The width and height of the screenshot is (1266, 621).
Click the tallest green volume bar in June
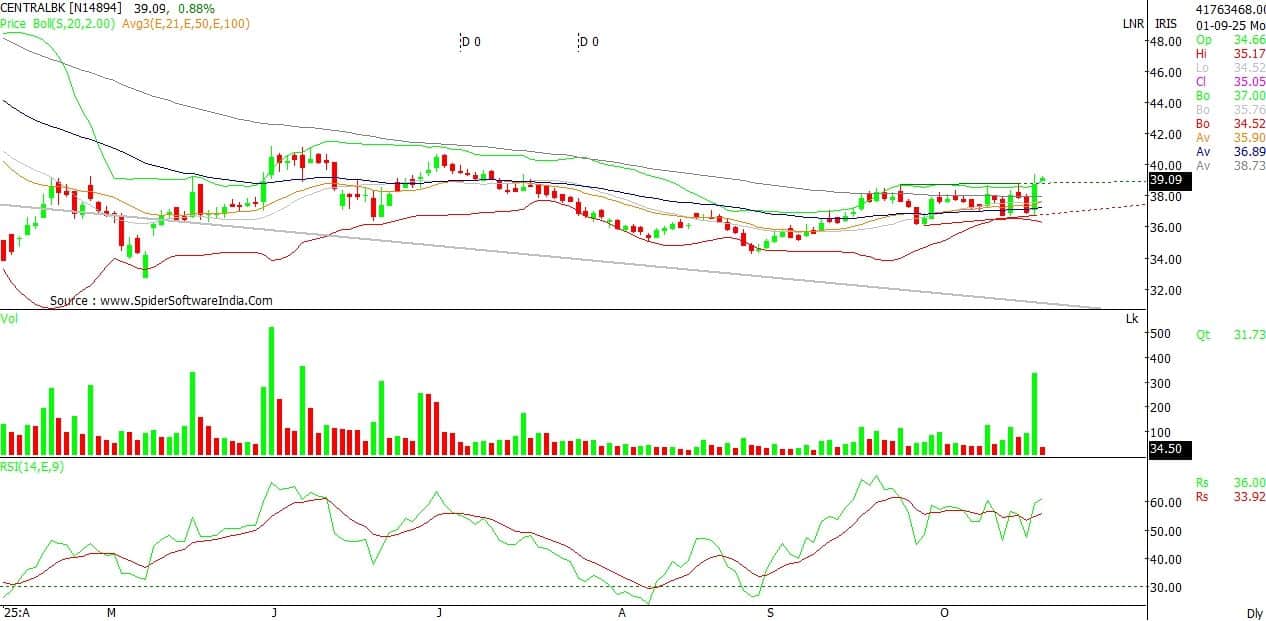click(x=271, y=390)
